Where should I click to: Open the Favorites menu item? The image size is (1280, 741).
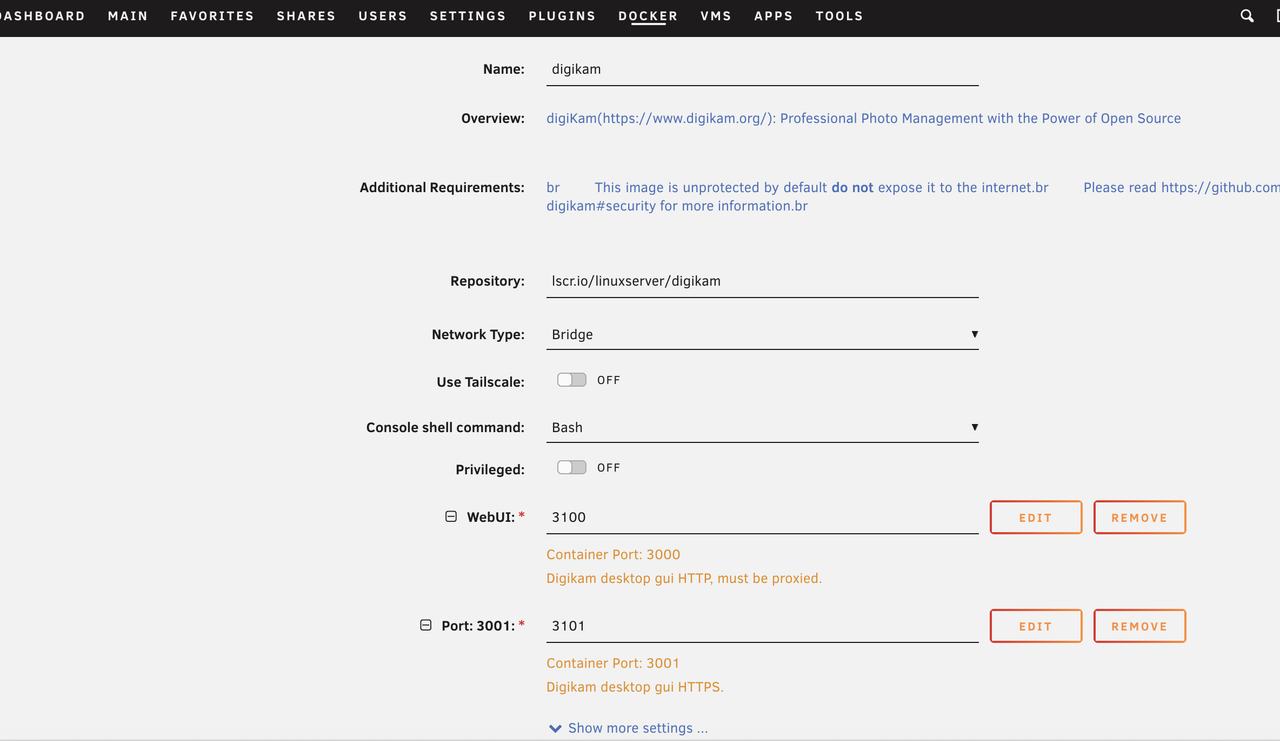point(212,16)
